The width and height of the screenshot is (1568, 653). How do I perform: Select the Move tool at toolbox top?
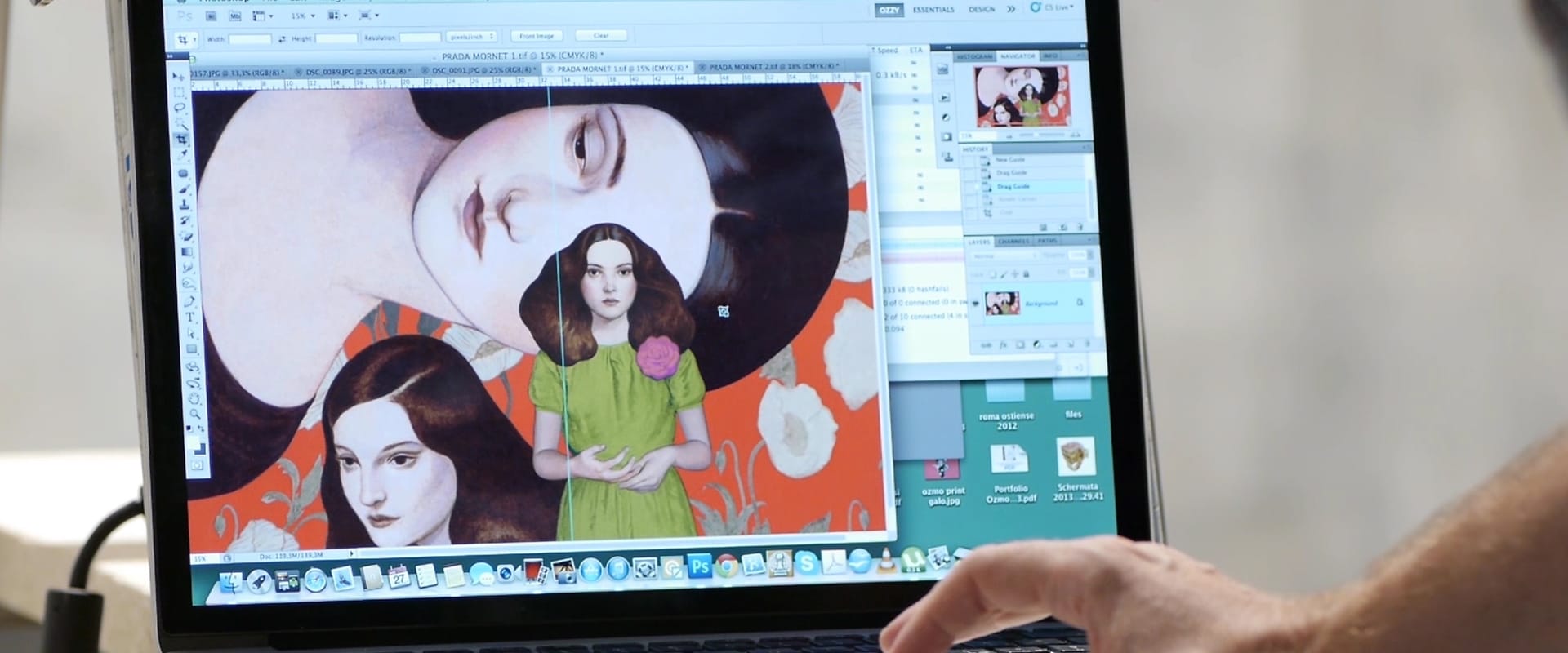tap(177, 76)
